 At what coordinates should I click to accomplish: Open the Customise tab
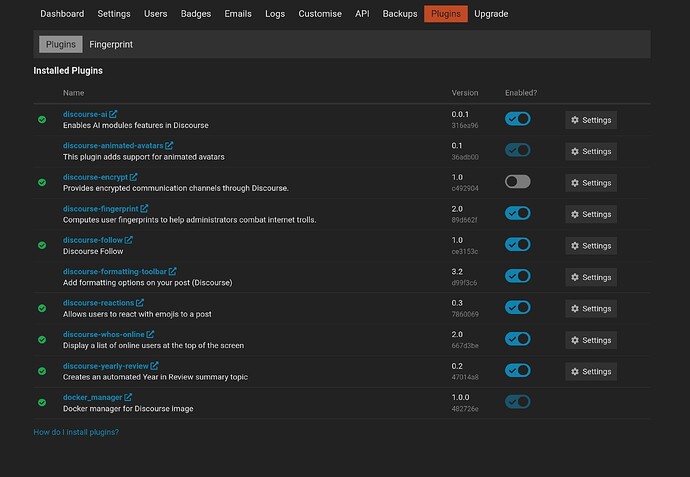pos(320,14)
